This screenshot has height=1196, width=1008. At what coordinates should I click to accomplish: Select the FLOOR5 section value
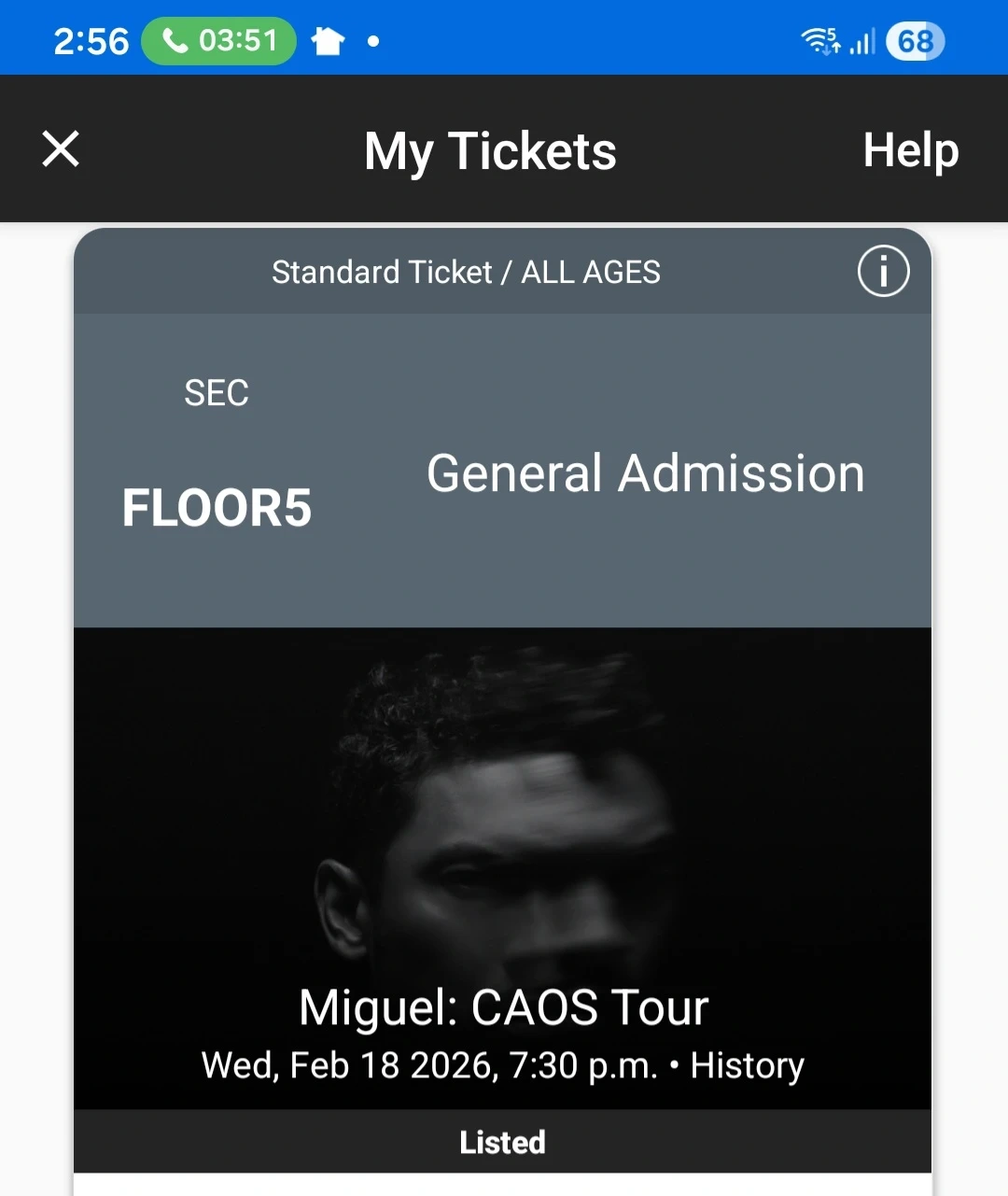pyautogui.click(x=217, y=508)
